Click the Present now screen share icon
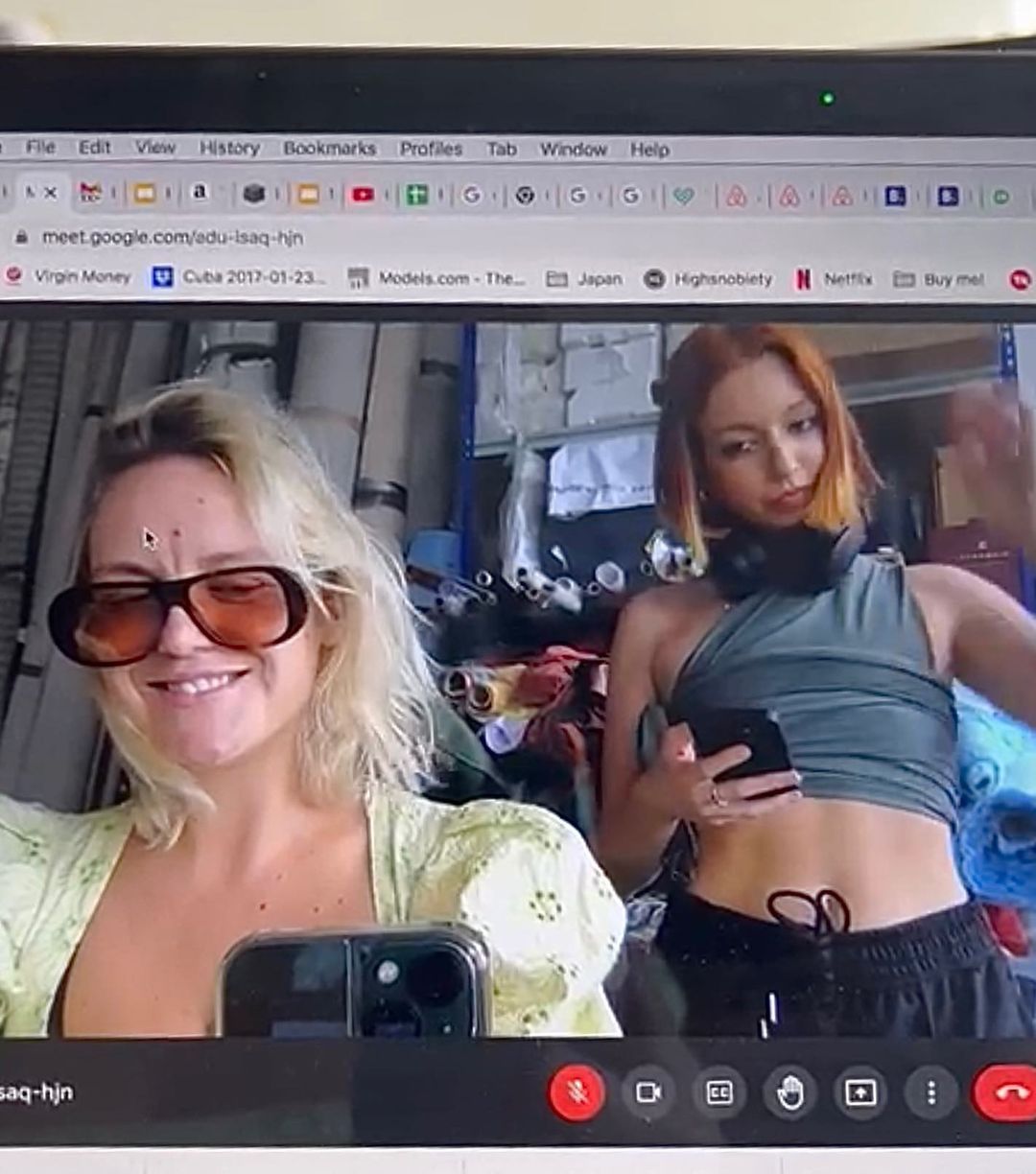Image resolution: width=1036 pixels, height=1174 pixels. pos(859,1092)
